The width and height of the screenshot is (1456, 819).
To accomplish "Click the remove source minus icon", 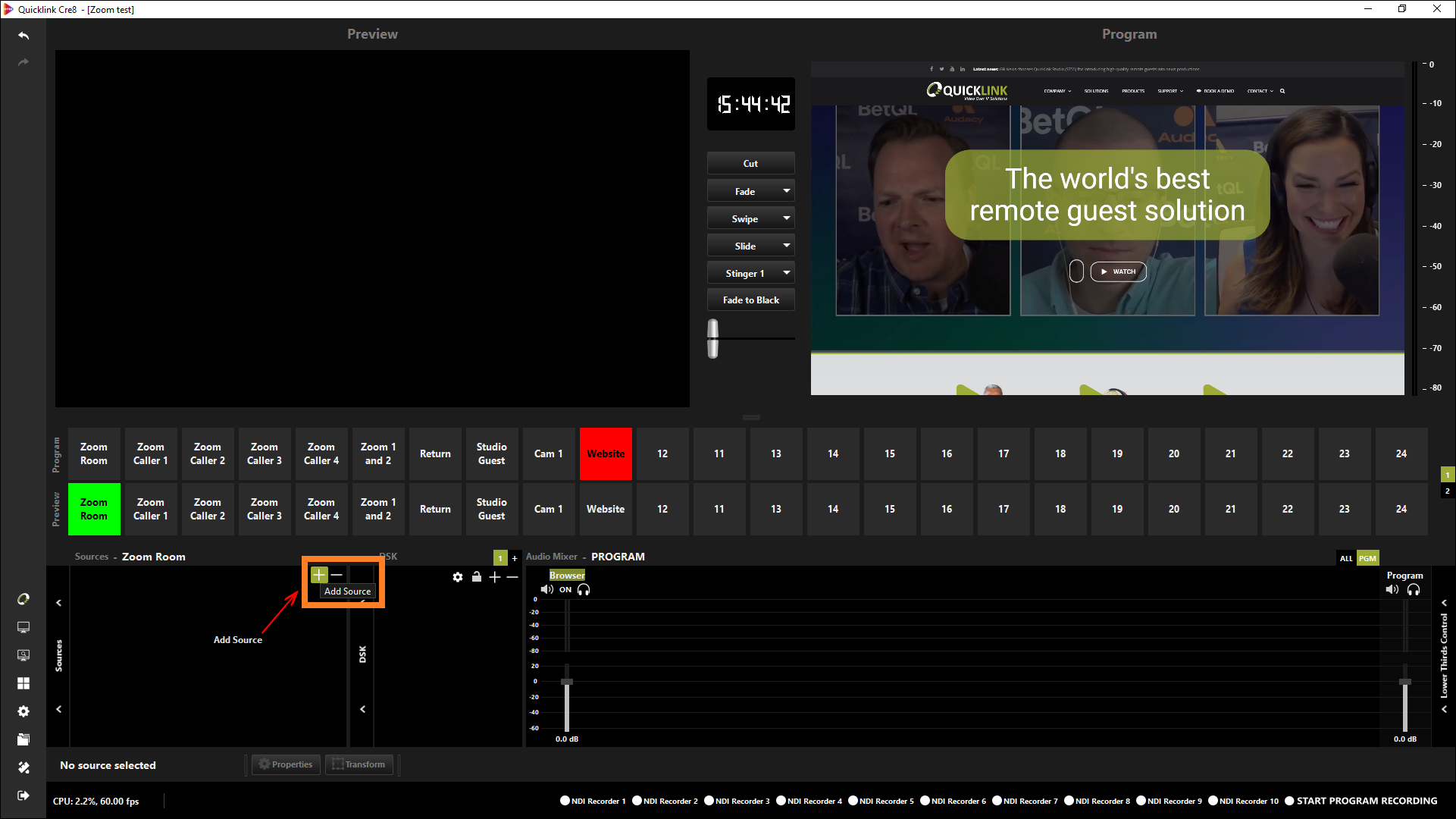I will tap(337, 575).
